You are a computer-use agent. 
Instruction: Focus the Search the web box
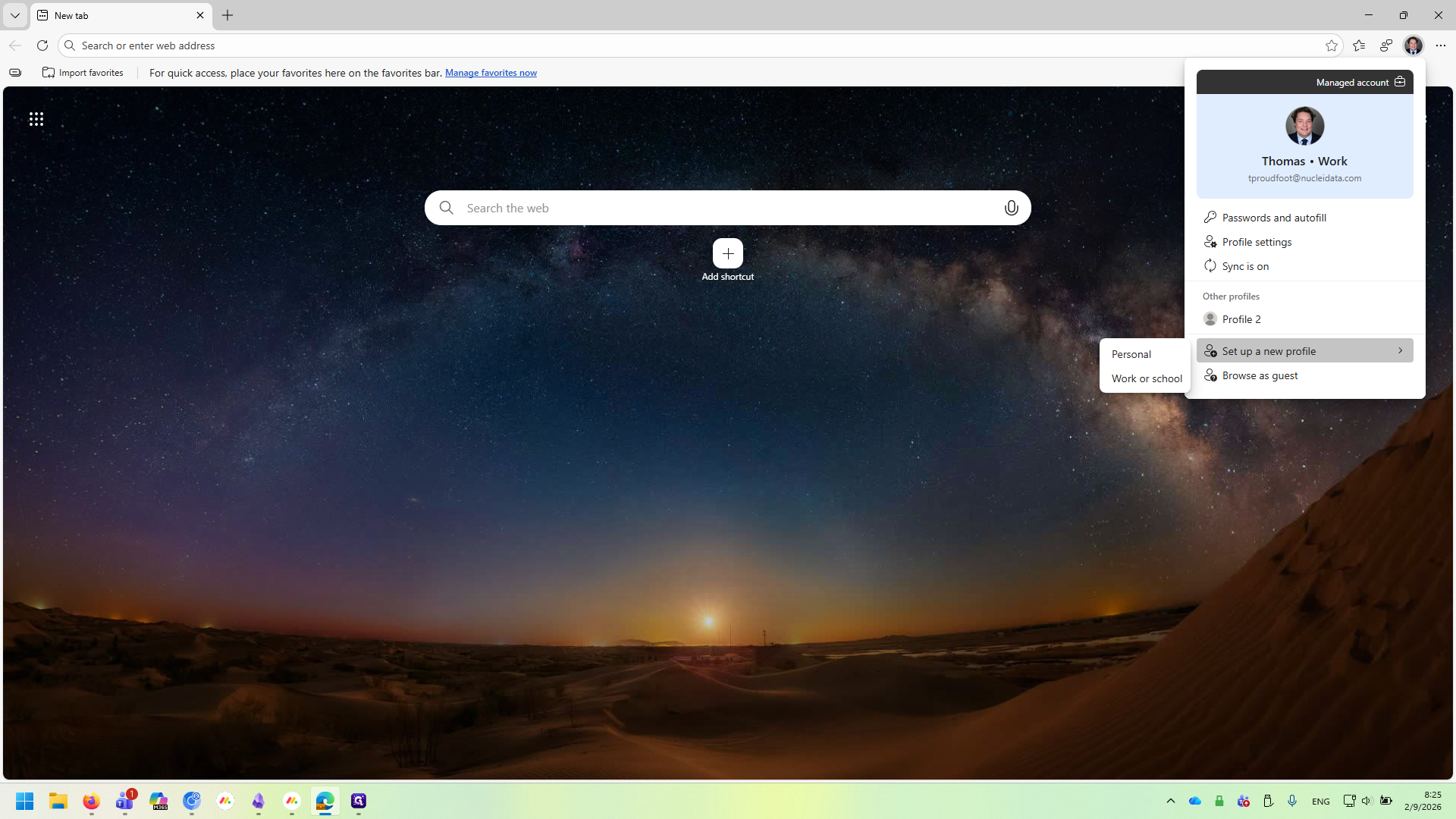(728, 208)
